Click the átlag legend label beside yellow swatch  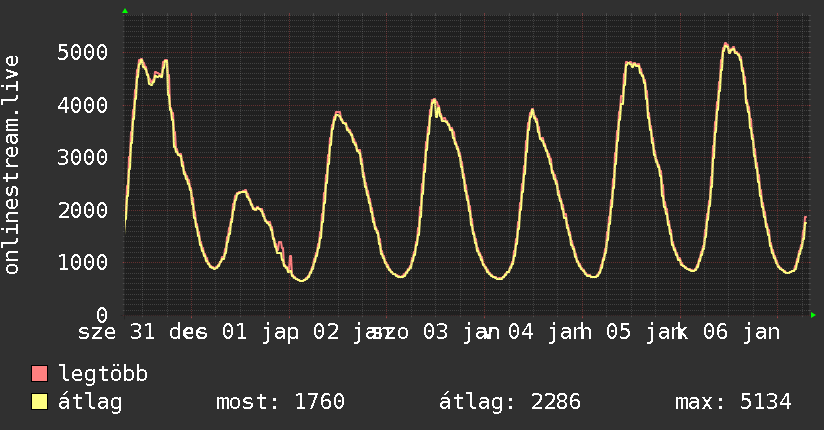pos(90,402)
